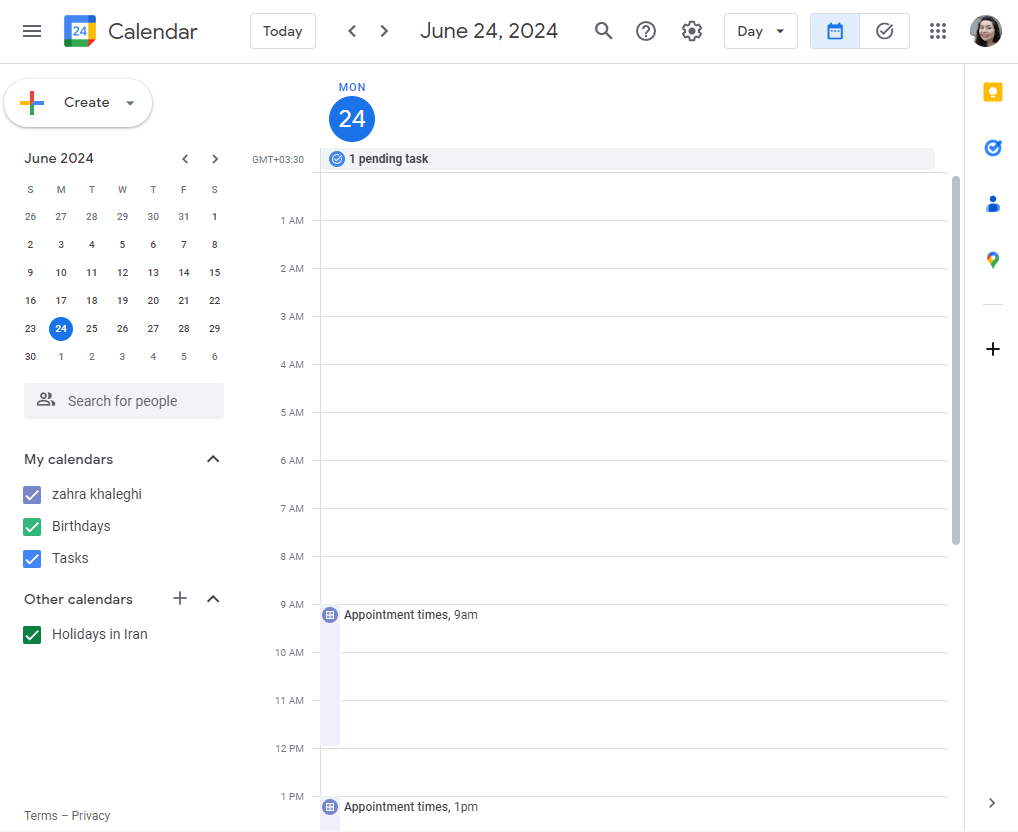Open Contacts in side panel

[992, 204]
